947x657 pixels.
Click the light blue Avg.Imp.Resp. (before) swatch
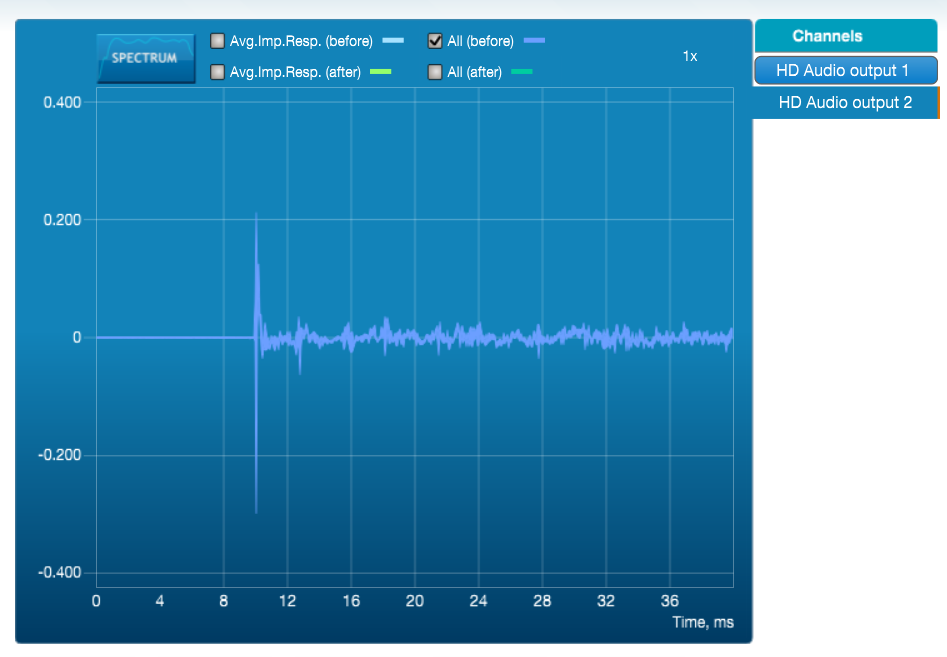(393, 40)
